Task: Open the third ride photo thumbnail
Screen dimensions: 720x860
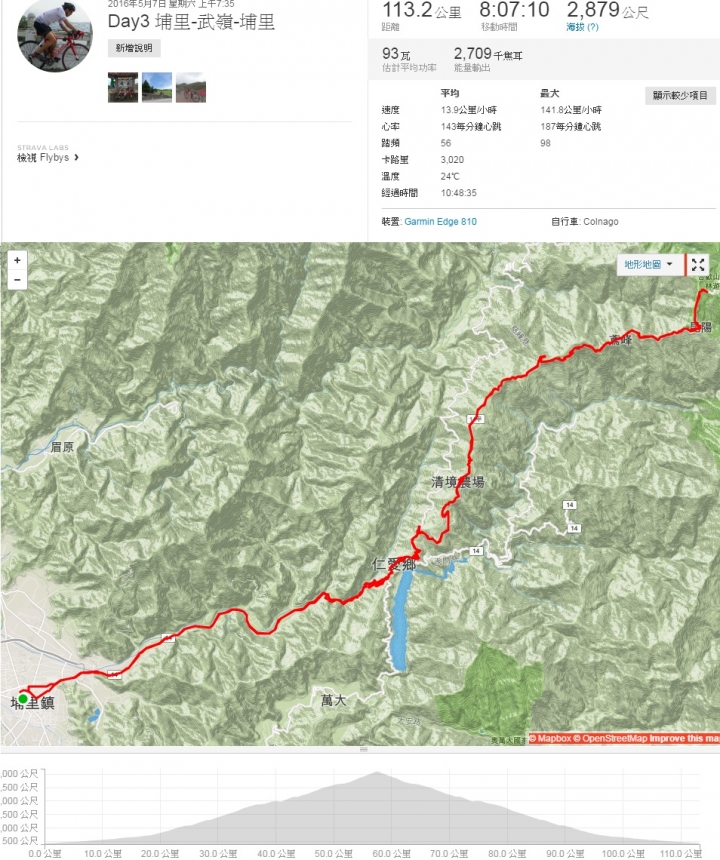Action: click(191, 87)
